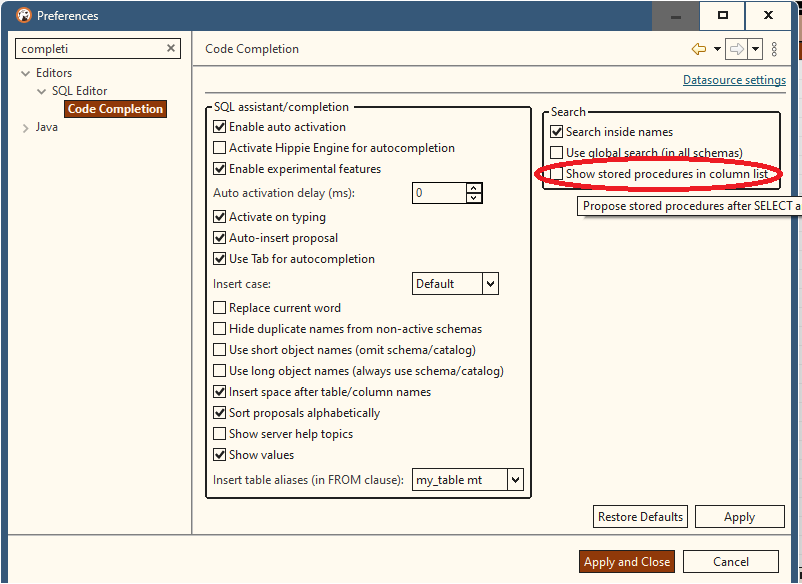Decrease auto activation delay with down arrow
This screenshot has height=584, width=802.
[x=473, y=199]
